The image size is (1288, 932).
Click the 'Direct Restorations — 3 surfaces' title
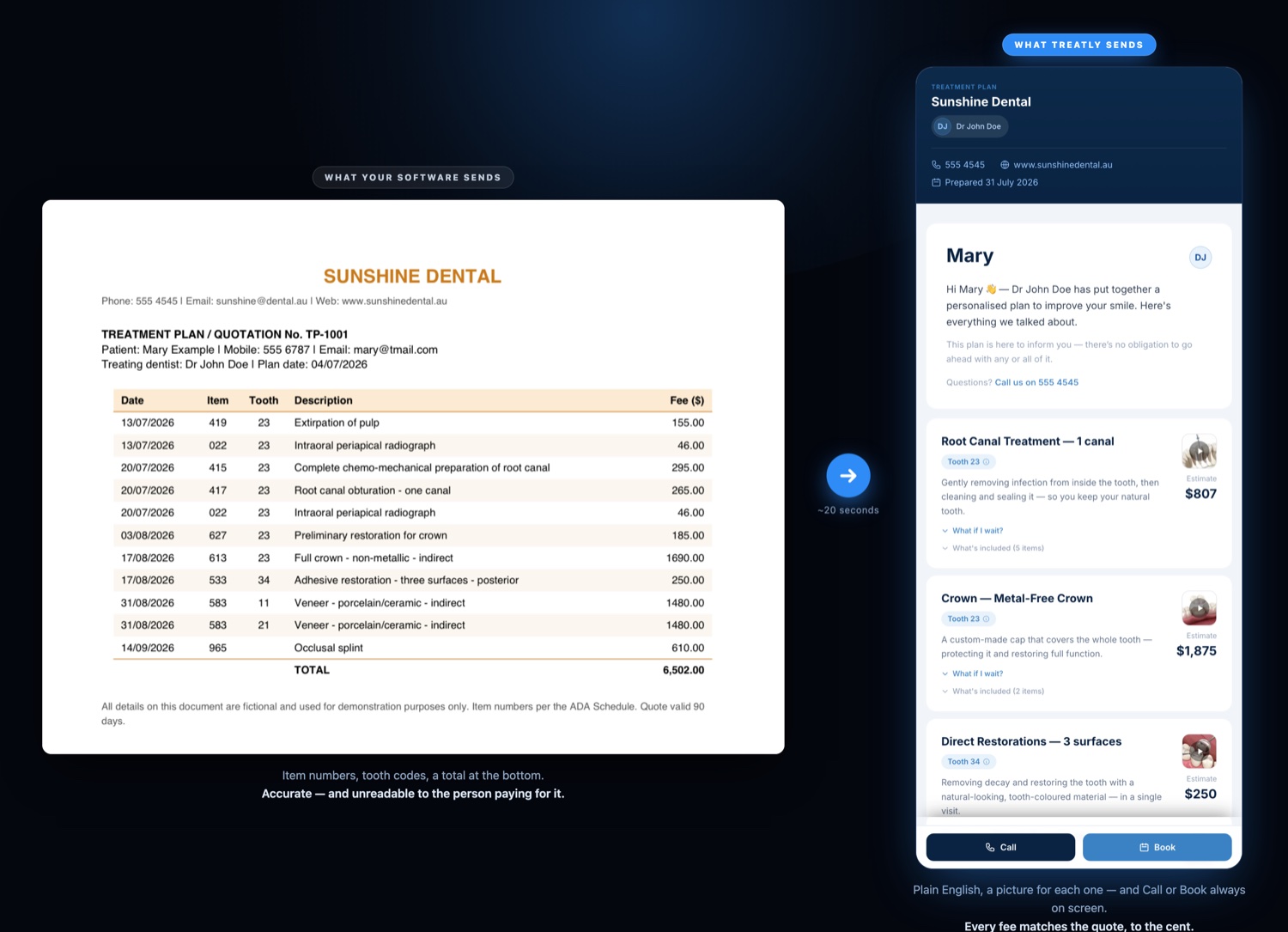point(1031,741)
